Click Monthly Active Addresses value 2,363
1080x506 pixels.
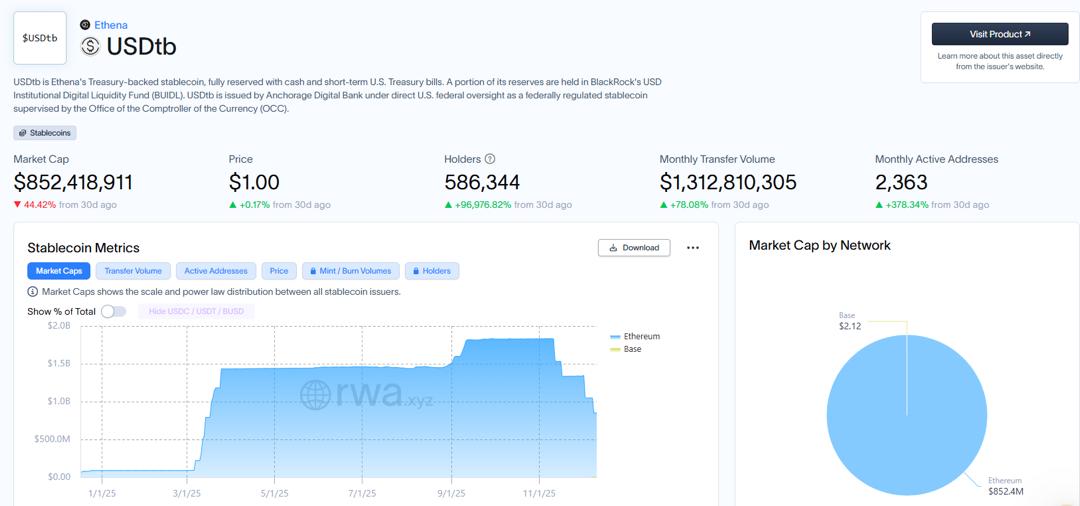point(902,182)
